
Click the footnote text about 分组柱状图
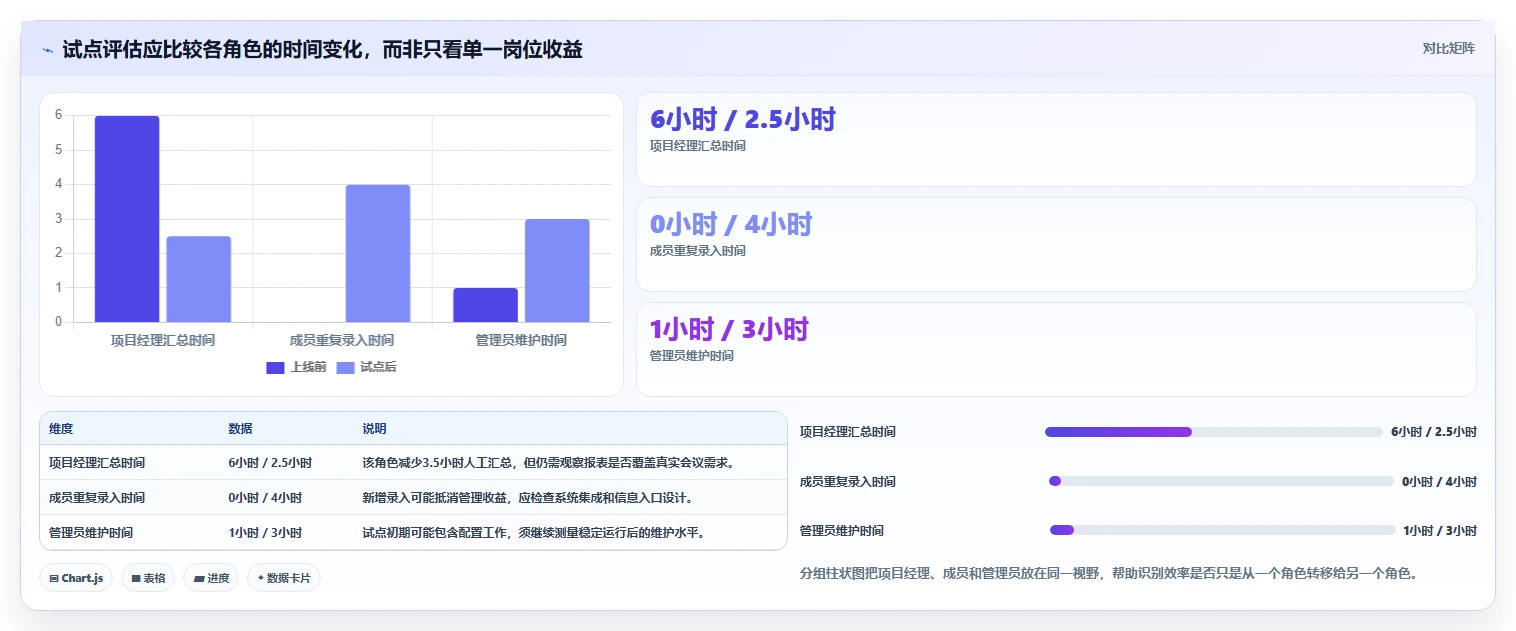coord(1109,574)
